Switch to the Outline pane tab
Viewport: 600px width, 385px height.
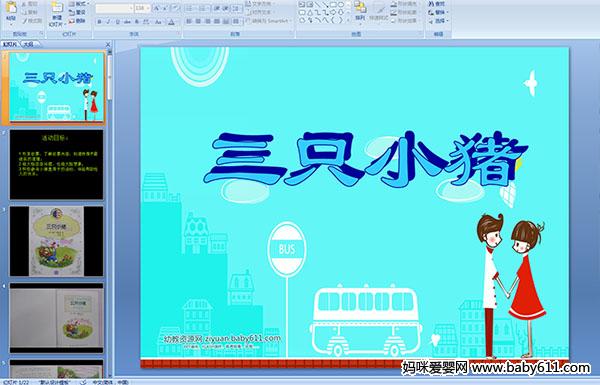click(28, 44)
